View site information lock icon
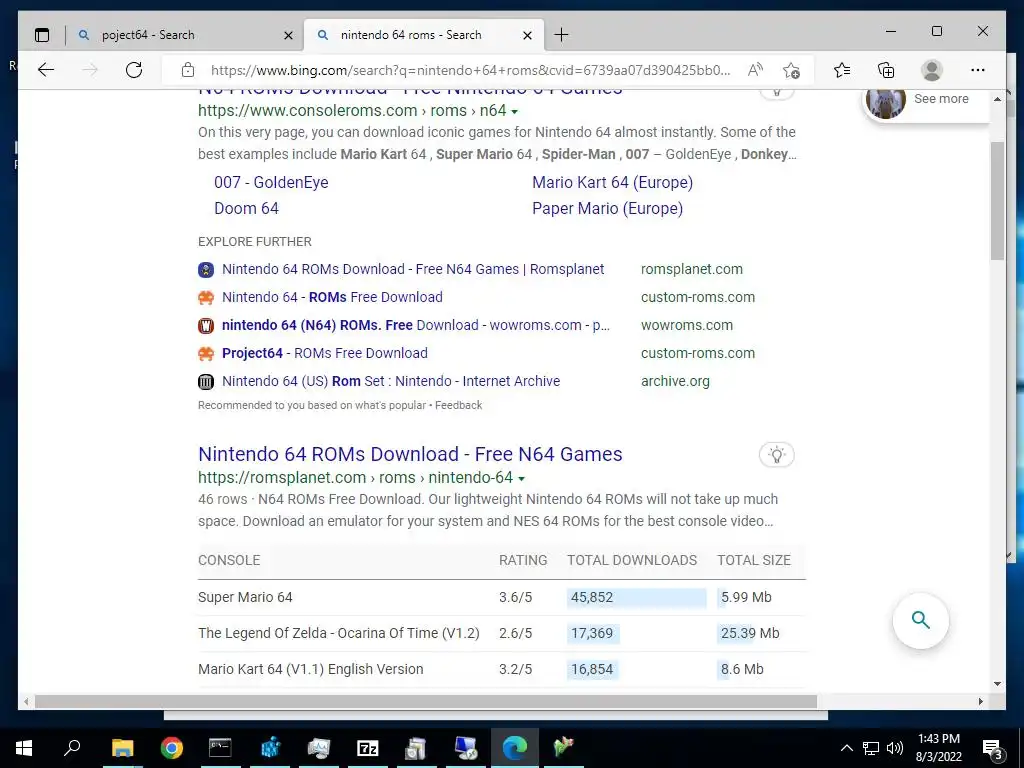 [188, 70]
